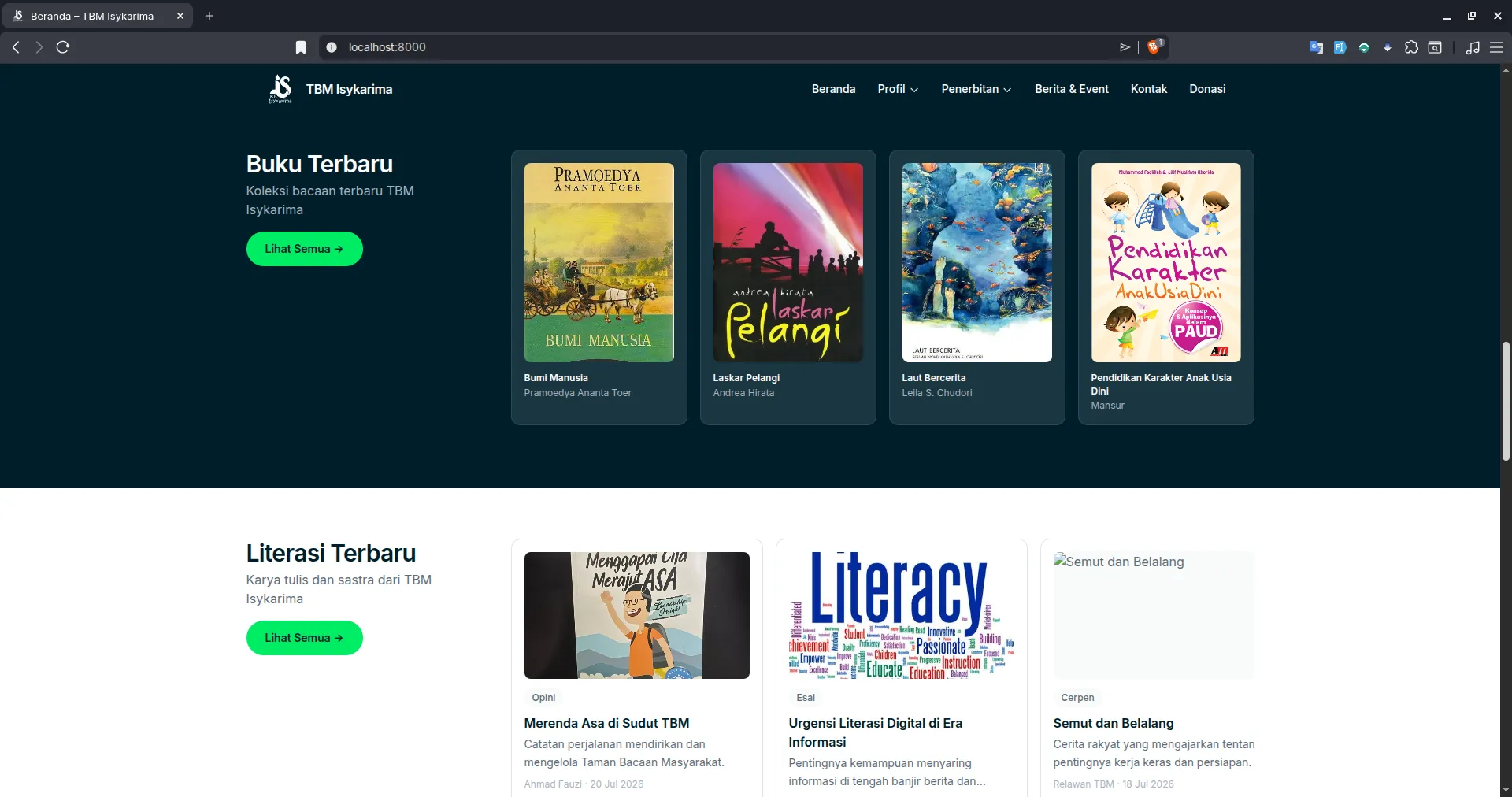
Task: Click the Literacy word cloud article image
Action: click(x=902, y=615)
